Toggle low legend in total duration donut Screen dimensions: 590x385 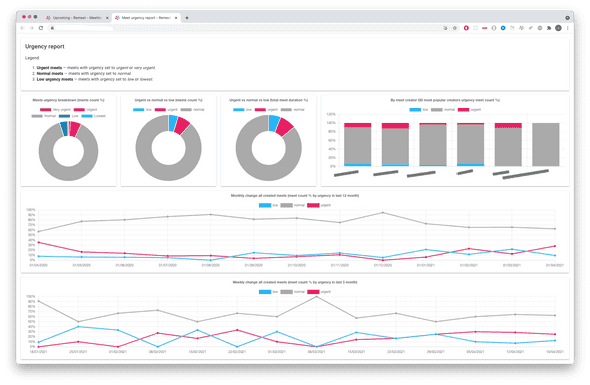tap(242, 110)
